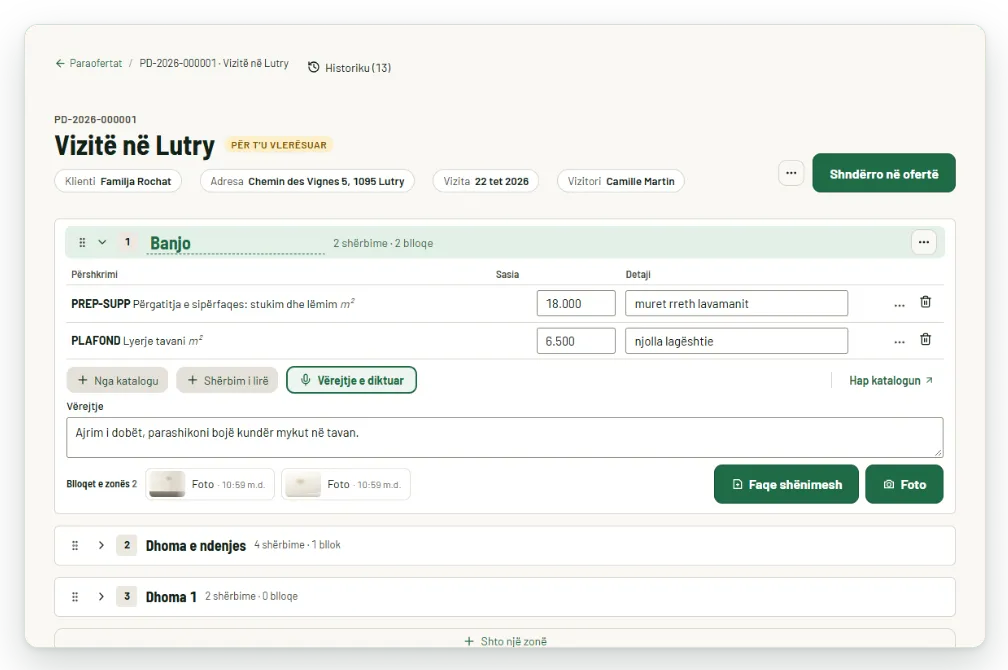This screenshot has width=1008, height=670.
Task: Edit the Banjo zone name
Action: [x=235, y=243]
